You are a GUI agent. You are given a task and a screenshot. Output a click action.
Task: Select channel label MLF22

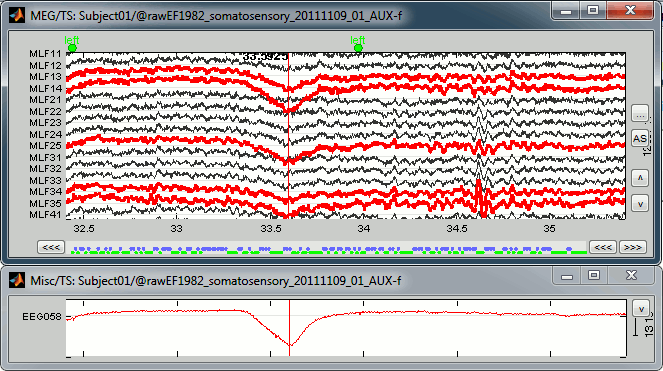[x=45, y=111]
